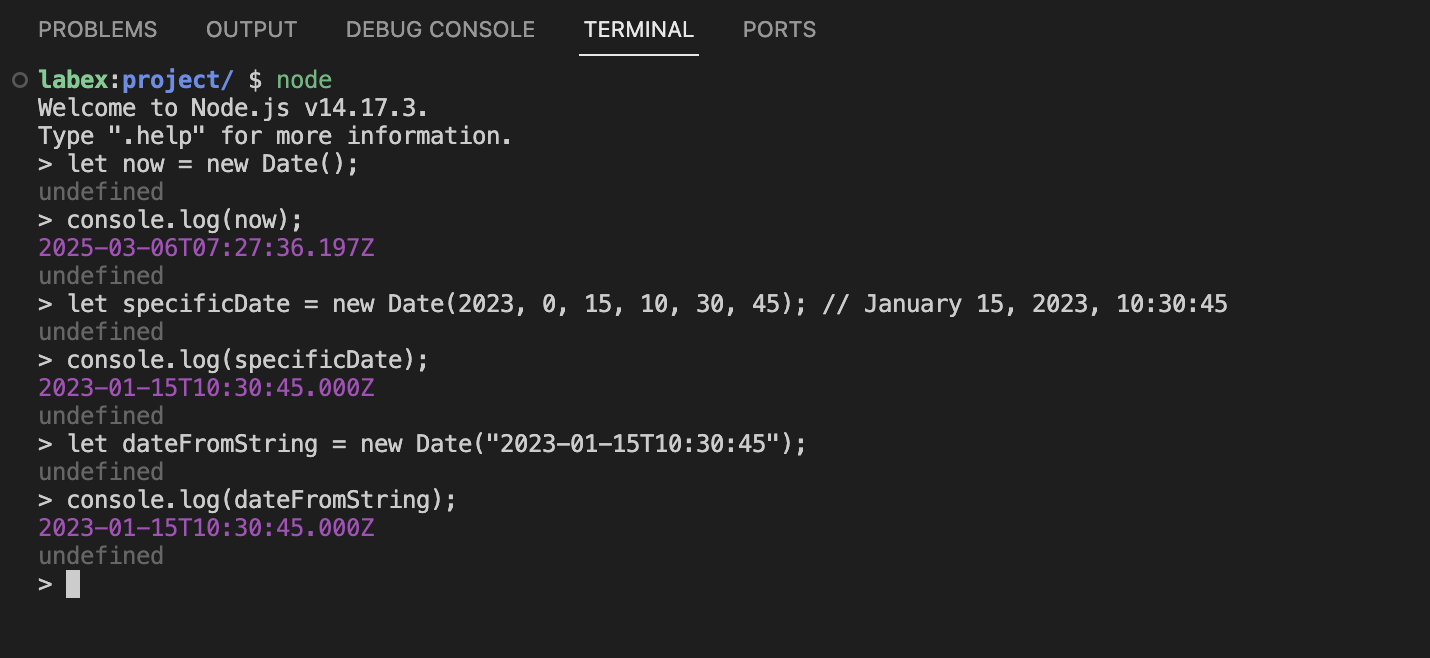This screenshot has height=658, width=1430.
Task: Click the first undefined output line
Action: click(x=100, y=191)
